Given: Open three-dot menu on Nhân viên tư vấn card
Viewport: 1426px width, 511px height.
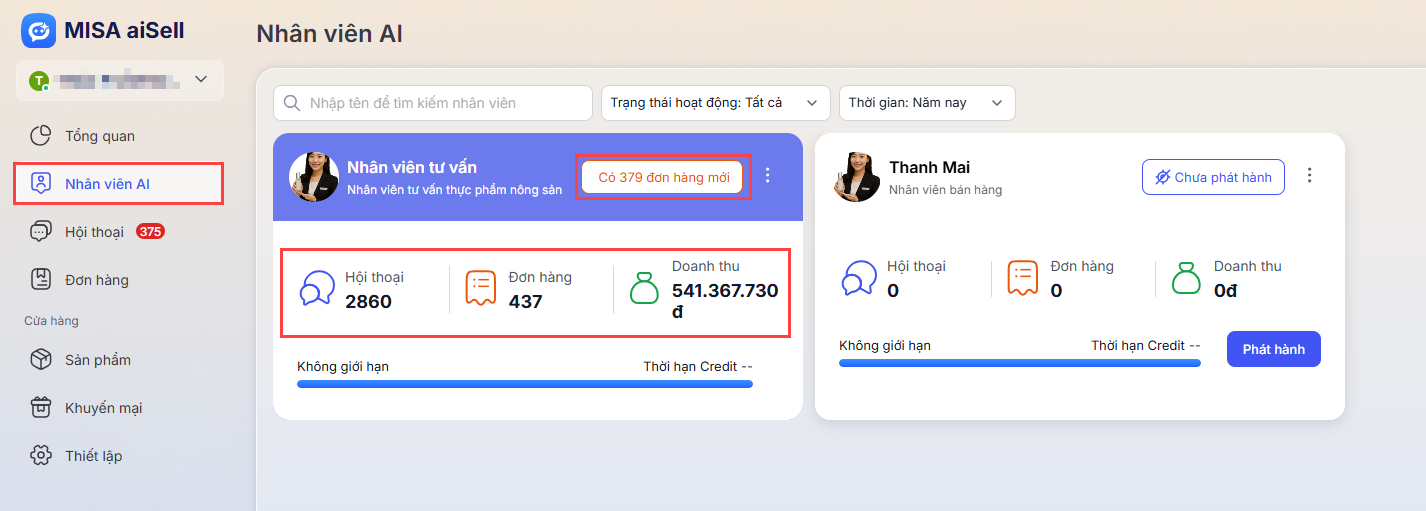Looking at the screenshot, I should pos(768,175).
